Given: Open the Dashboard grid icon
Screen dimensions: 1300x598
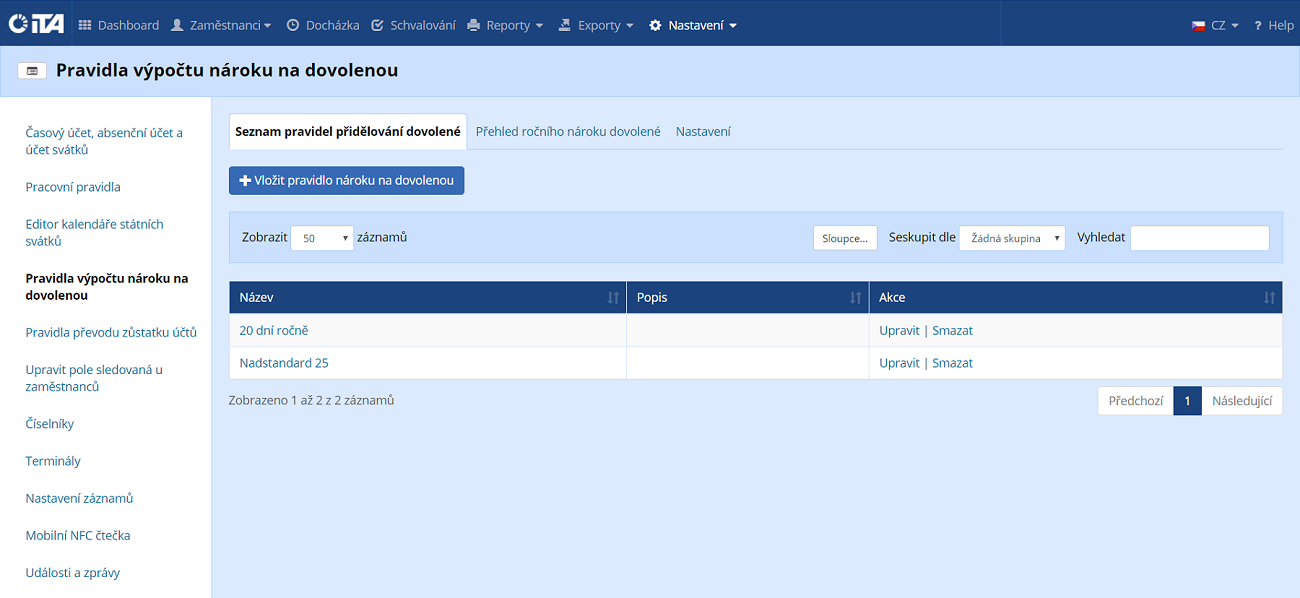Looking at the screenshot, I should pyautogui.click(x=85, y=25).
